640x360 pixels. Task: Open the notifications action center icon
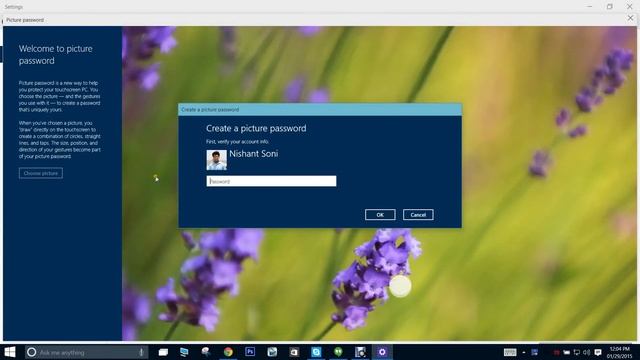tap(598, 352)
